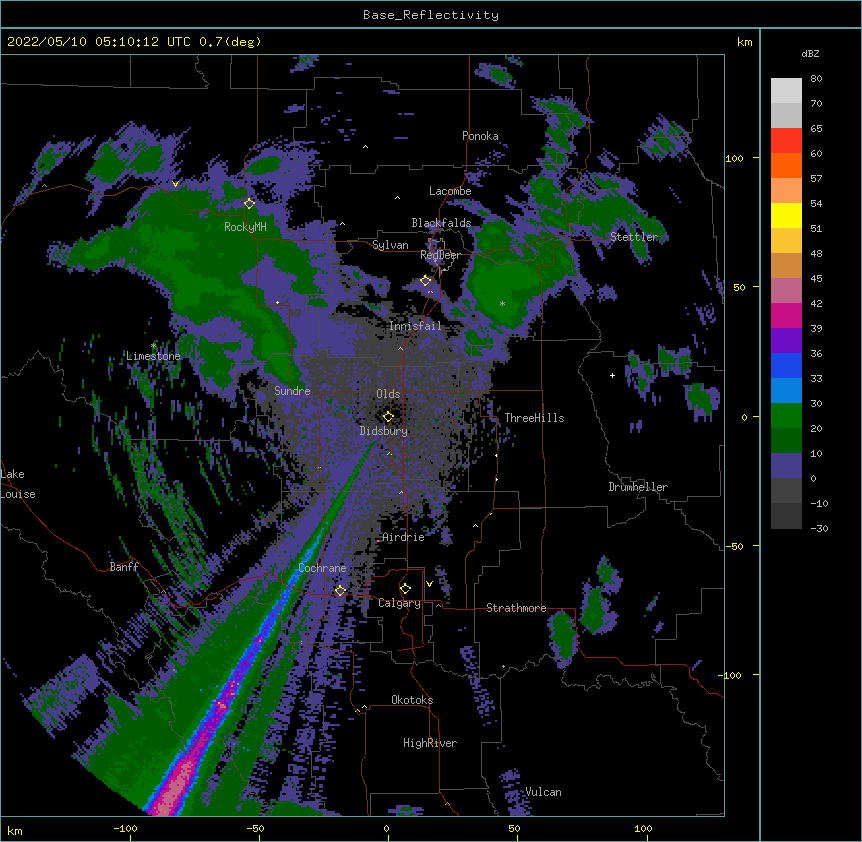Select the yellow 54-51 dBZ legend swatch

coord(786,215)
